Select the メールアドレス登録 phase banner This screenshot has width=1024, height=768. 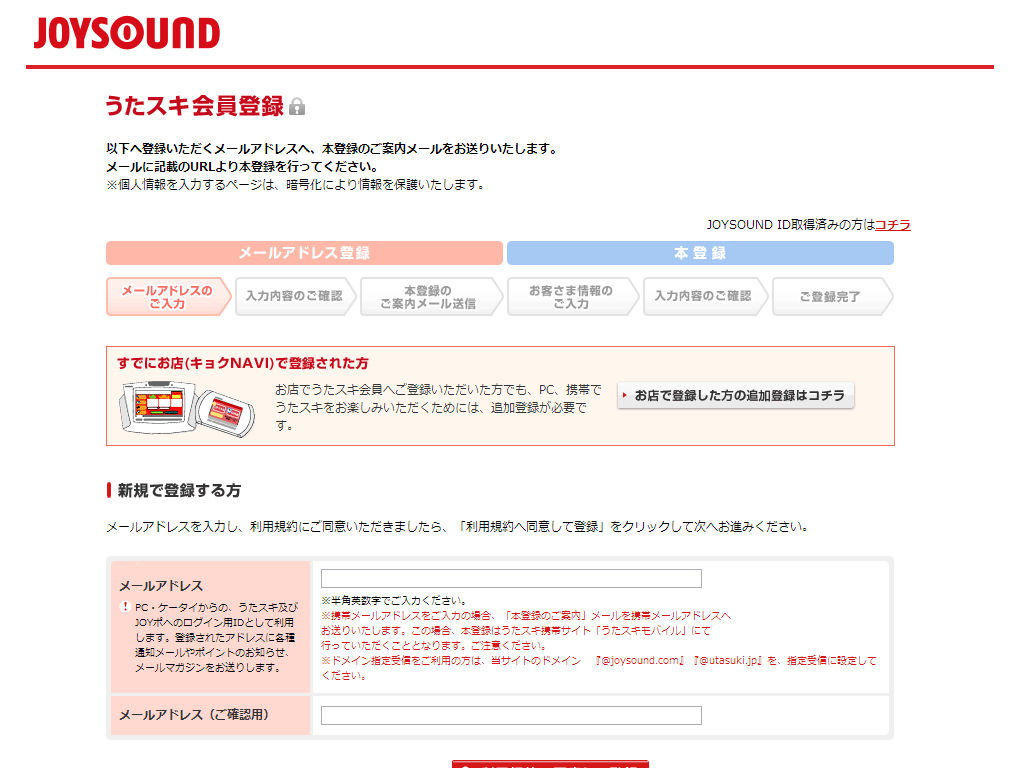304,253
